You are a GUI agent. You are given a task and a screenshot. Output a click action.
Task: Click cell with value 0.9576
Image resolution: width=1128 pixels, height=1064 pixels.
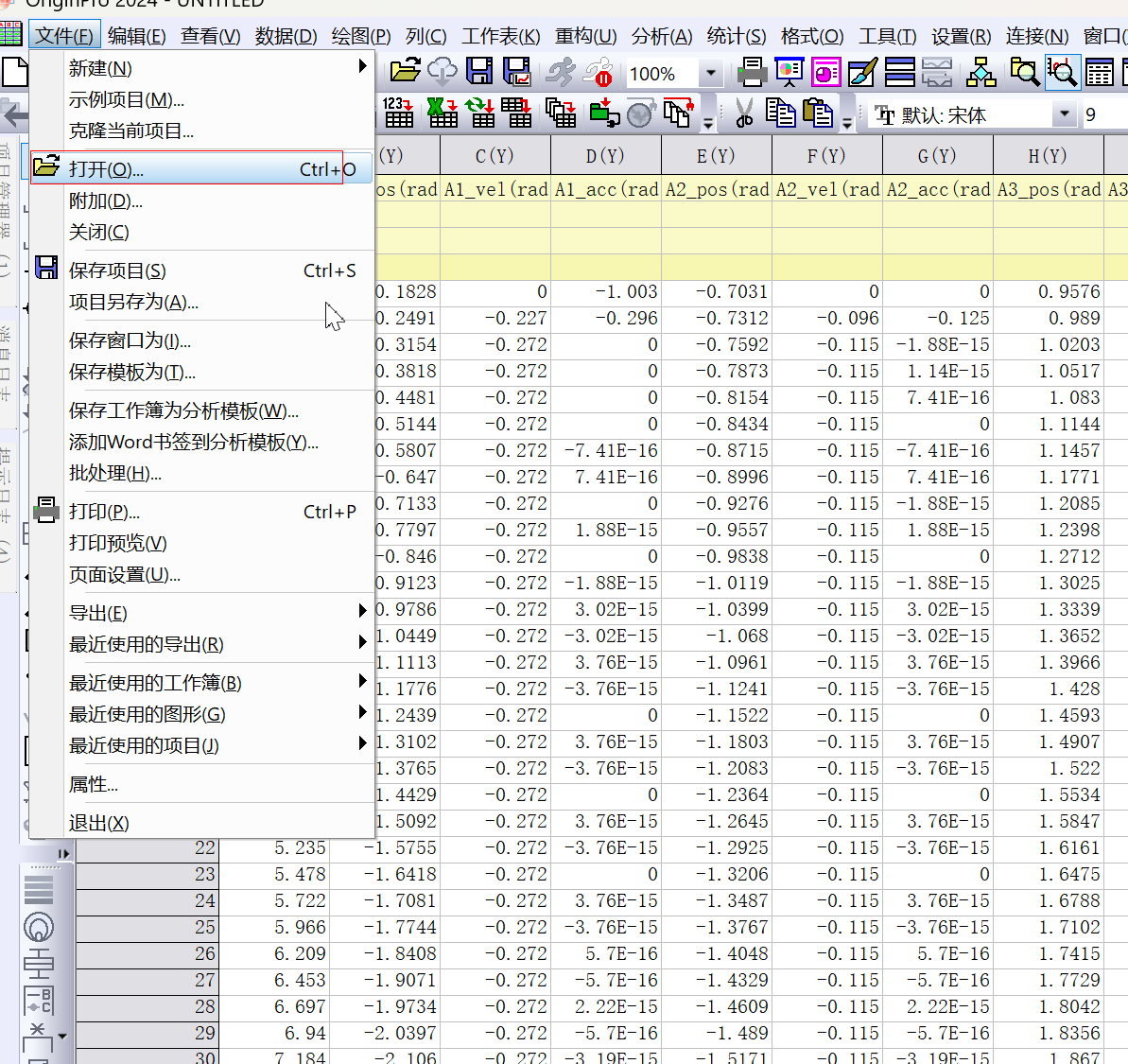point(1049,291)
